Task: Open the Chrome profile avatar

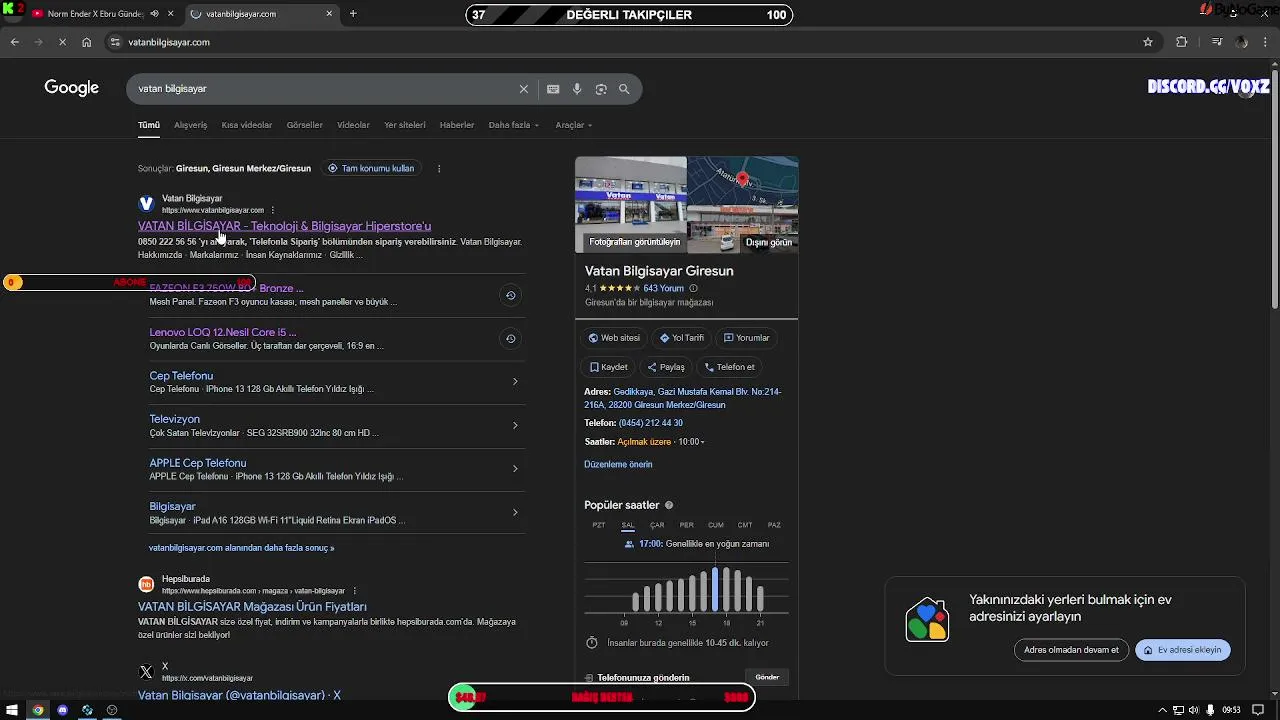Action: (x=1242, y=42)
